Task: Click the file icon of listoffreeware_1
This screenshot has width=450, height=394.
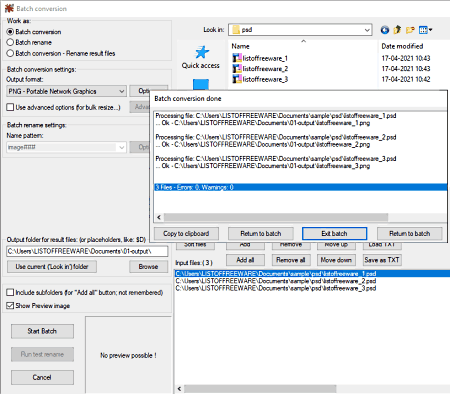Action: tap(237, 58)
